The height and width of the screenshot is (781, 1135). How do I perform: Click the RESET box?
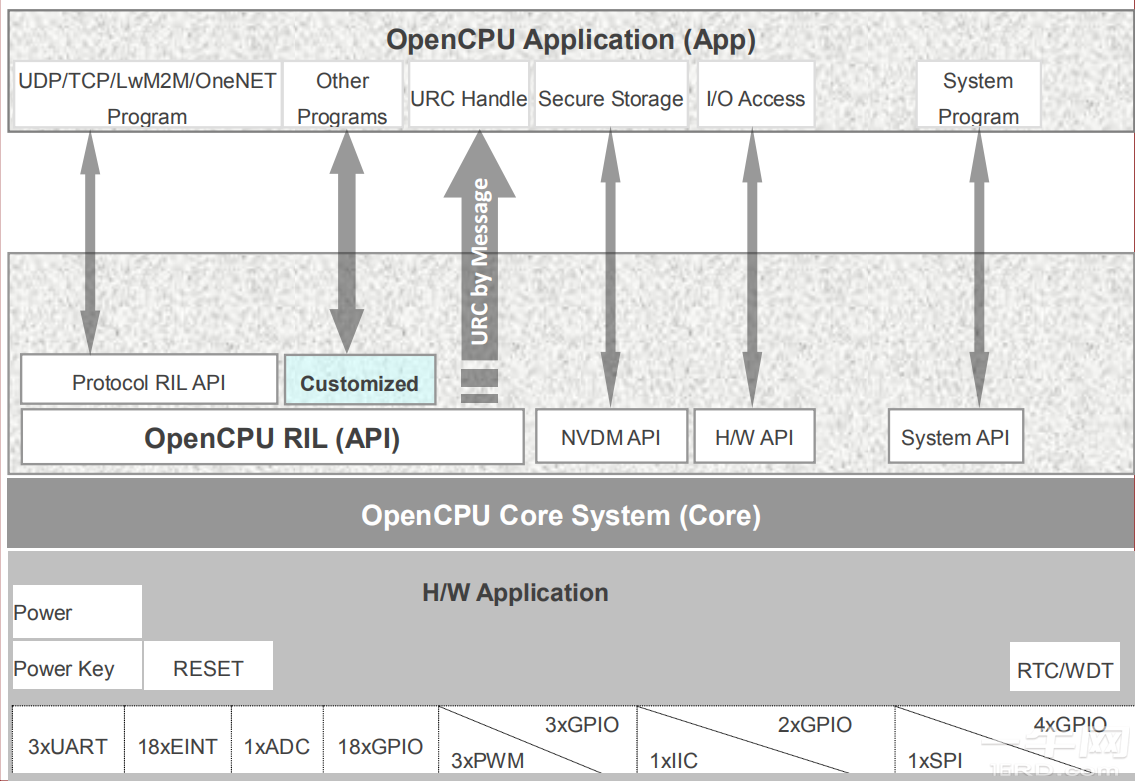[208, 668]
